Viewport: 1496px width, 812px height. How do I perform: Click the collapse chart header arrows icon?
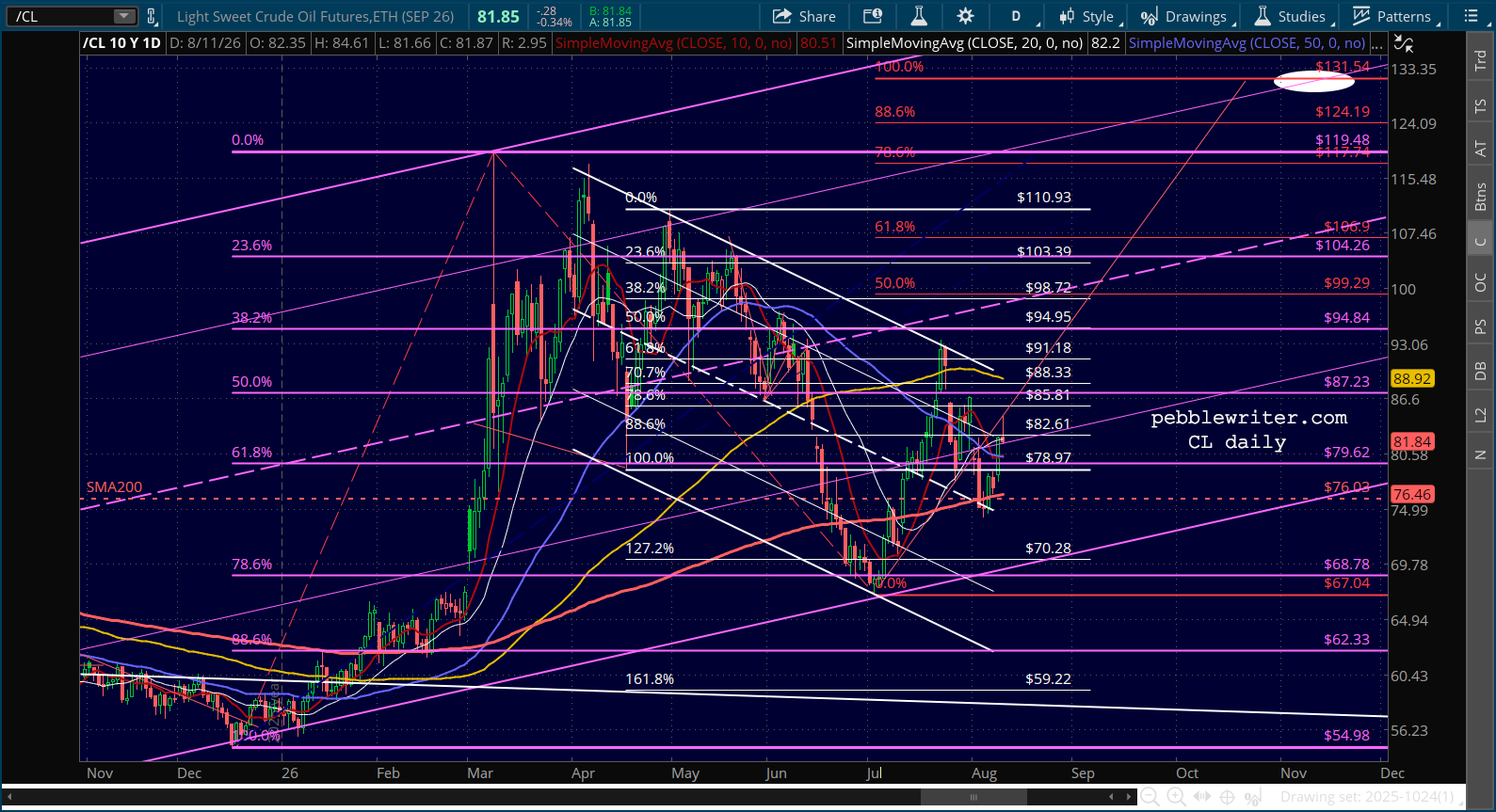pyautogui.click(x=1404, y=43)
